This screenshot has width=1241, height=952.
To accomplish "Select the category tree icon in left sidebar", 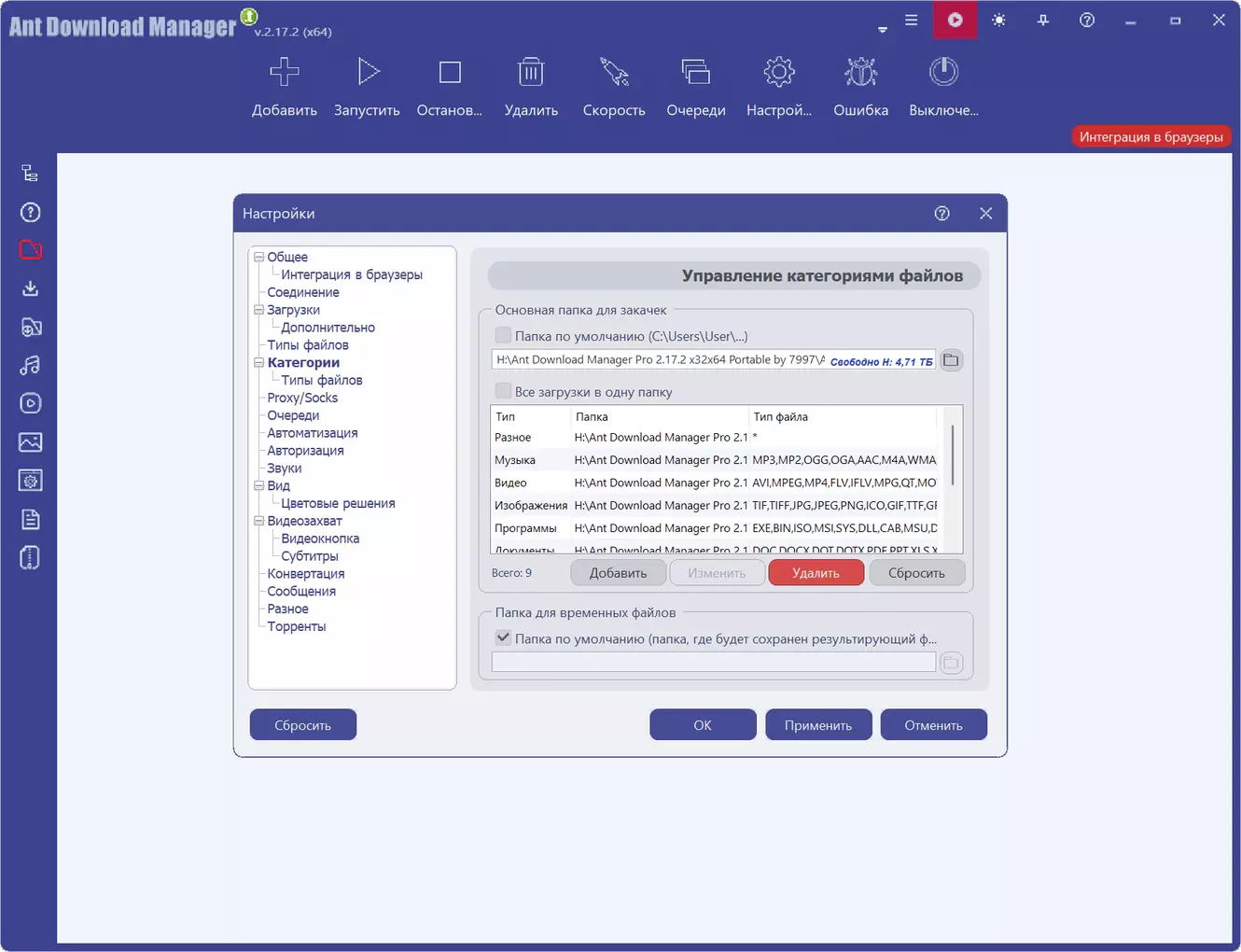I will click(x=30, y=174).
